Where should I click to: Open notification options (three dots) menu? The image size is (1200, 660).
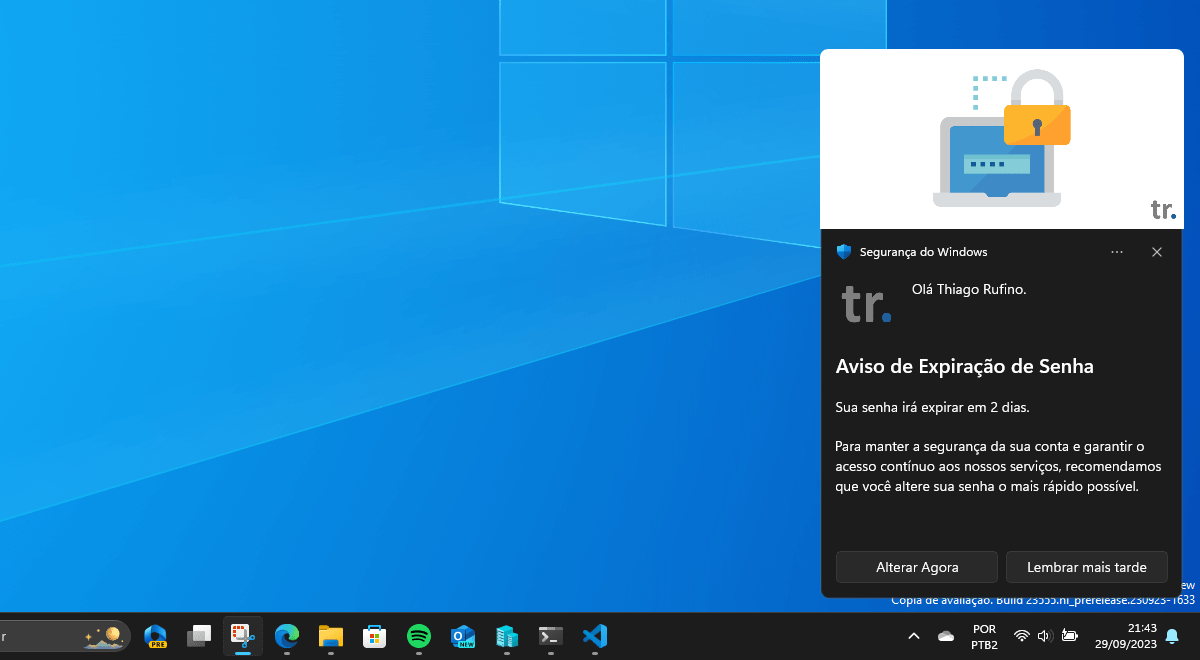(1117, 252)
